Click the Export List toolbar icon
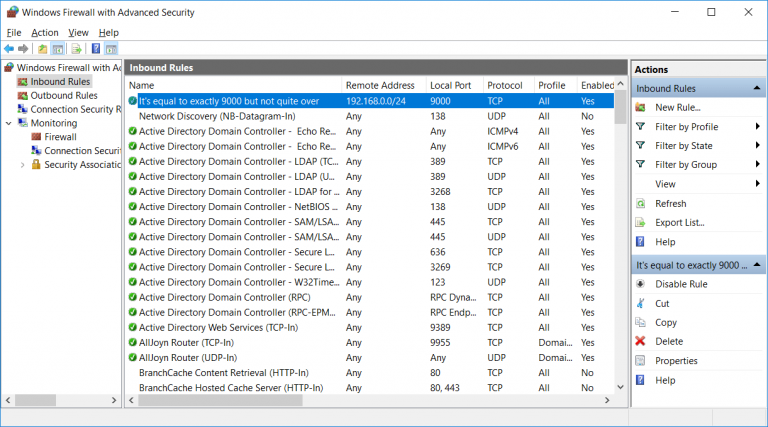The width and height of the screenshot is (768, 427). 76,48
